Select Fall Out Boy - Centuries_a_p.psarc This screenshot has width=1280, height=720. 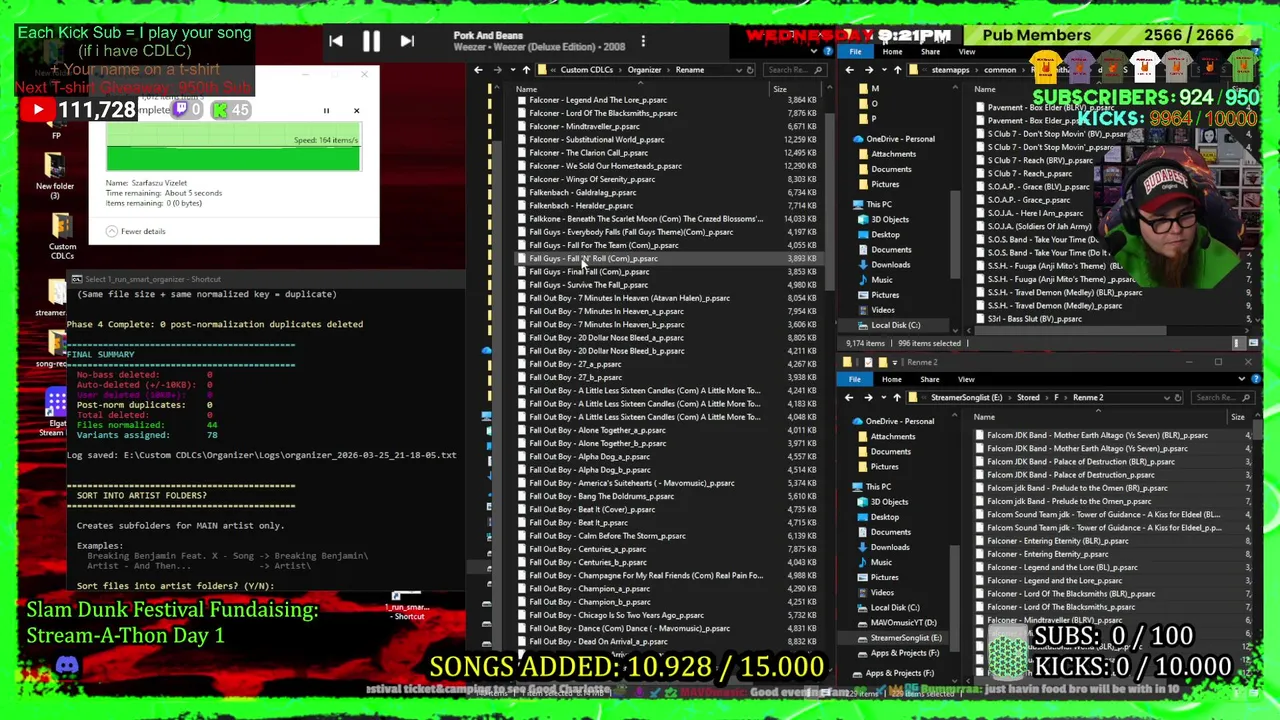[x=587, y=549]
